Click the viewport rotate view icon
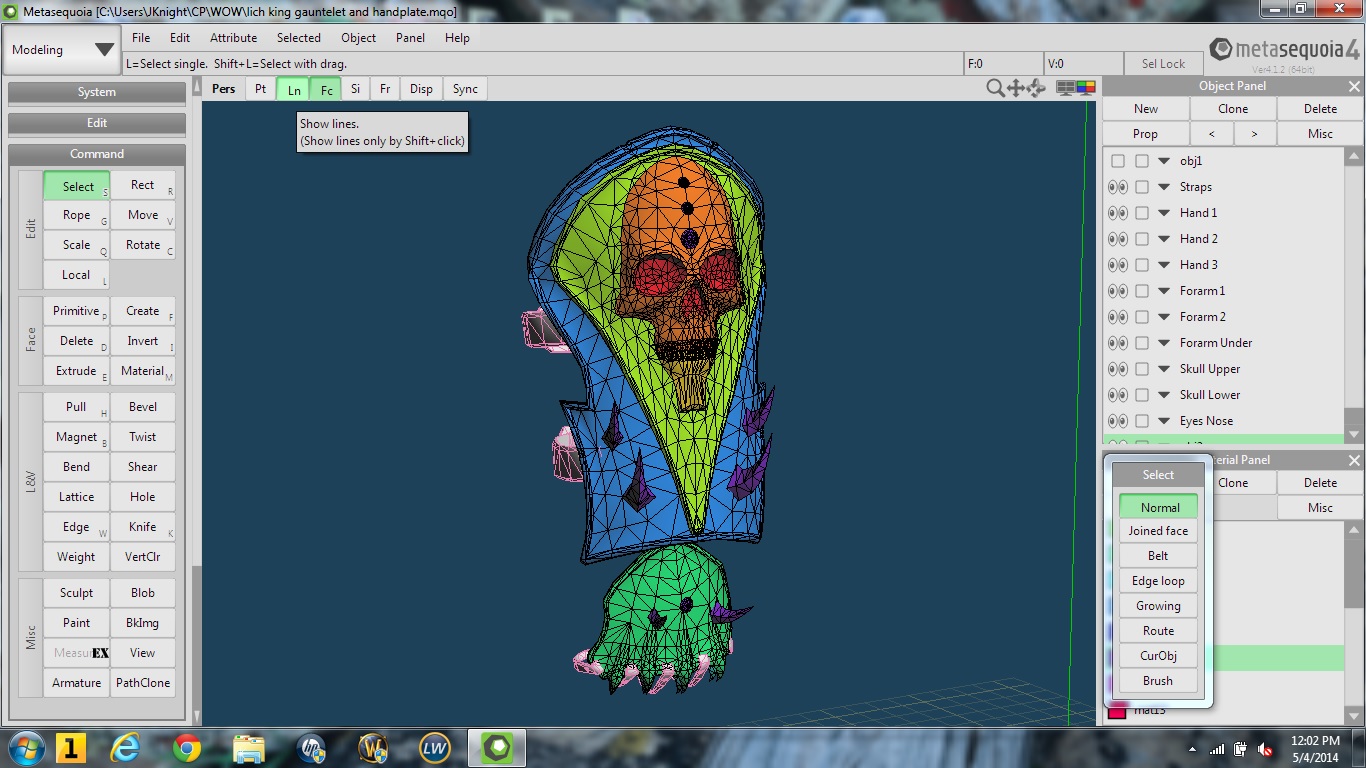 pyautogui.click(x=1036, y=88)
